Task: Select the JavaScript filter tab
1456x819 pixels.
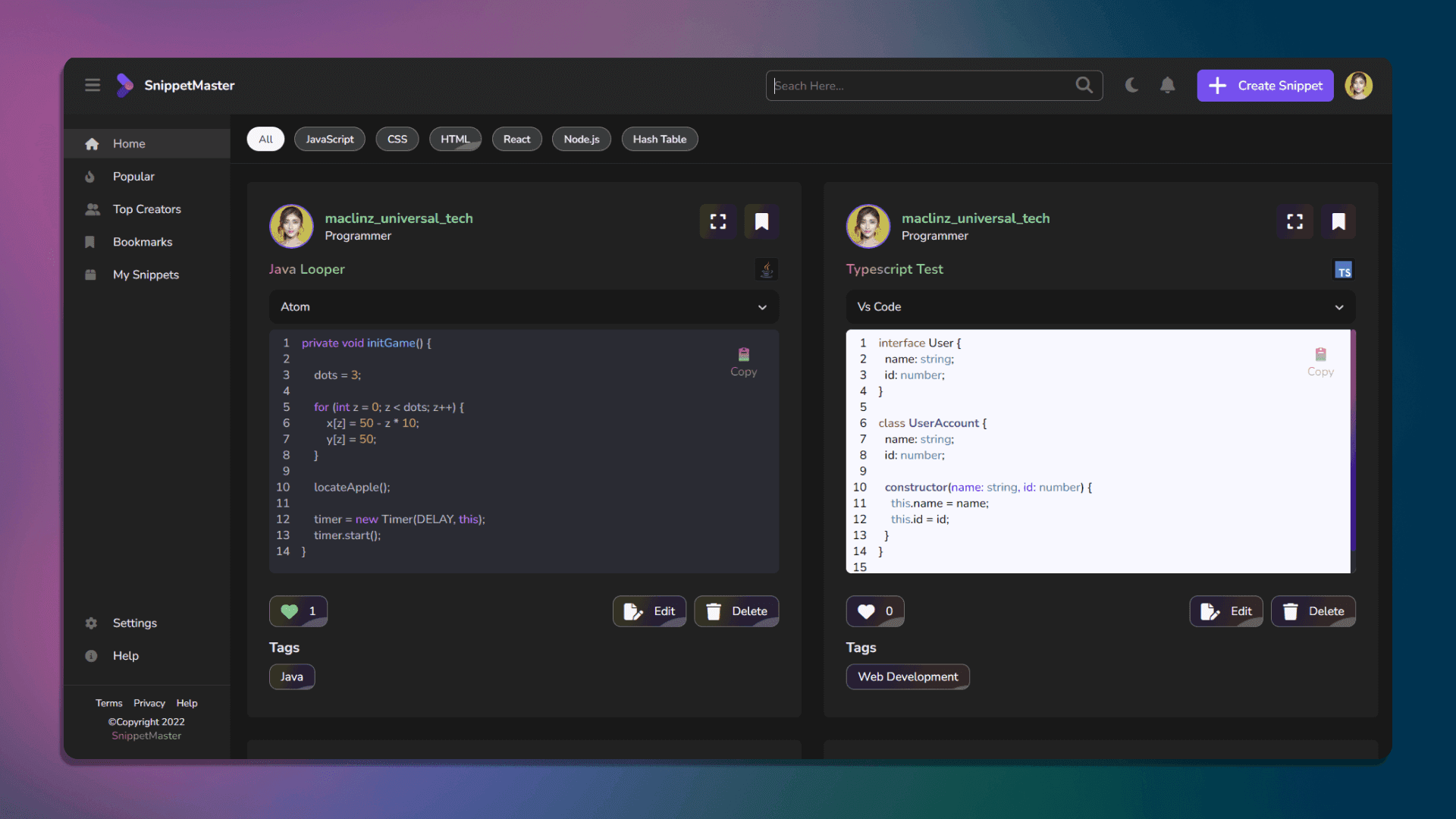Action: coord(329,139)
